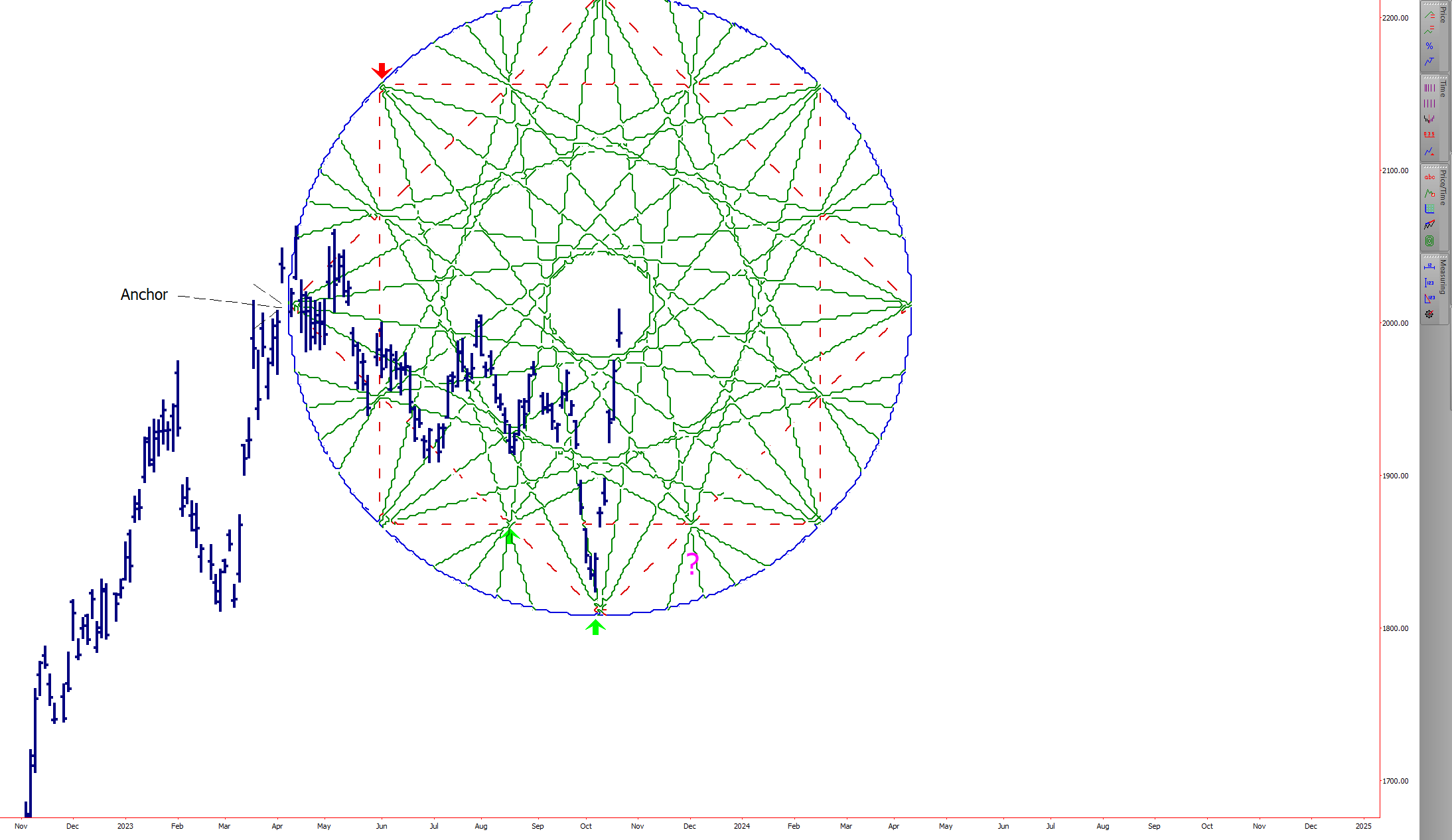Viewport: 1452px width, 840px height.
Task: Select the first Price tool with green trend and red levels
Action: click(x=1429, y=14)
